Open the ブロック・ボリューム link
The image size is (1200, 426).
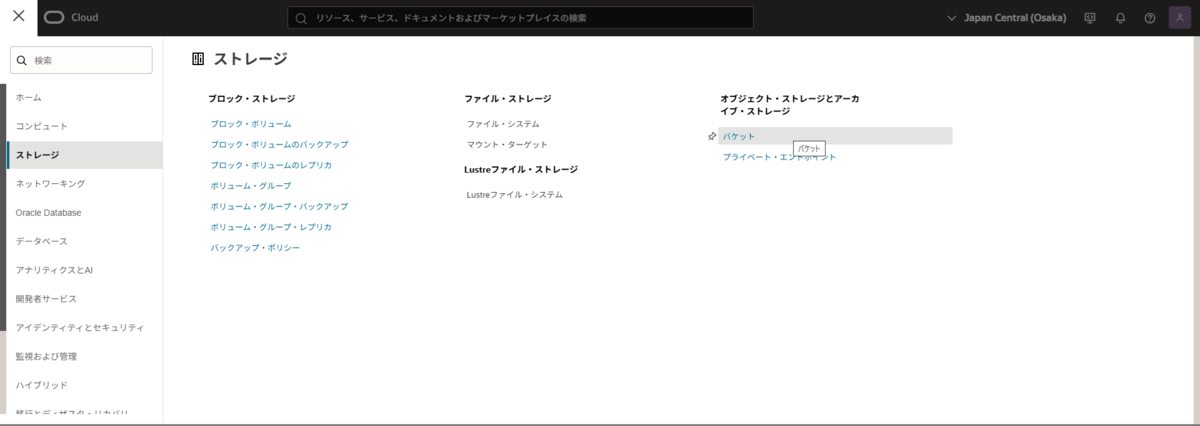251,124
